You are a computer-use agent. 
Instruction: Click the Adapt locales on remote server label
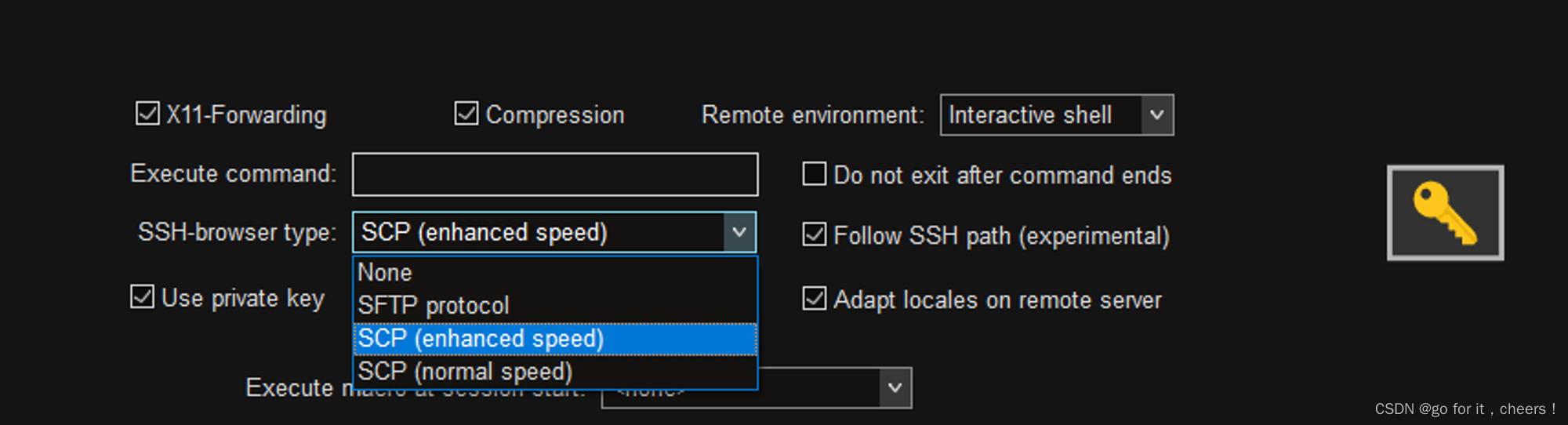click(997, 300)
